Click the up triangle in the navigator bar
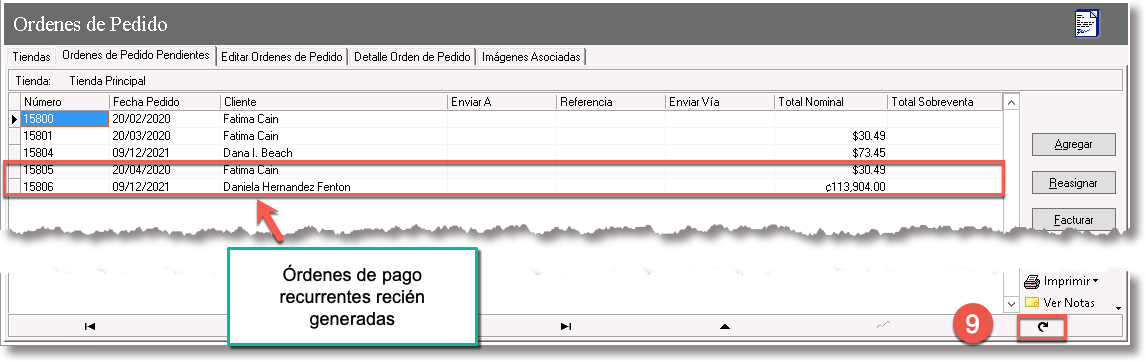 pos(724,326)
